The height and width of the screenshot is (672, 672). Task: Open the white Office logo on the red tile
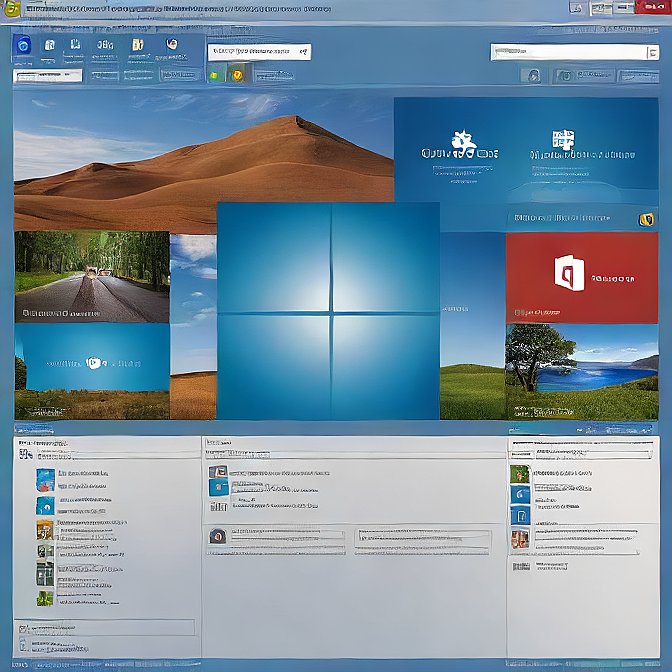coord(569,273)
